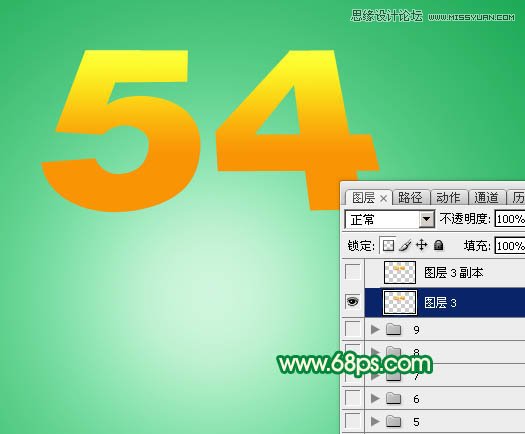The width and height of the screenshot is (525, 434).
Task: Hide 图层 3 using eye icon
Action: click(353, 302)
